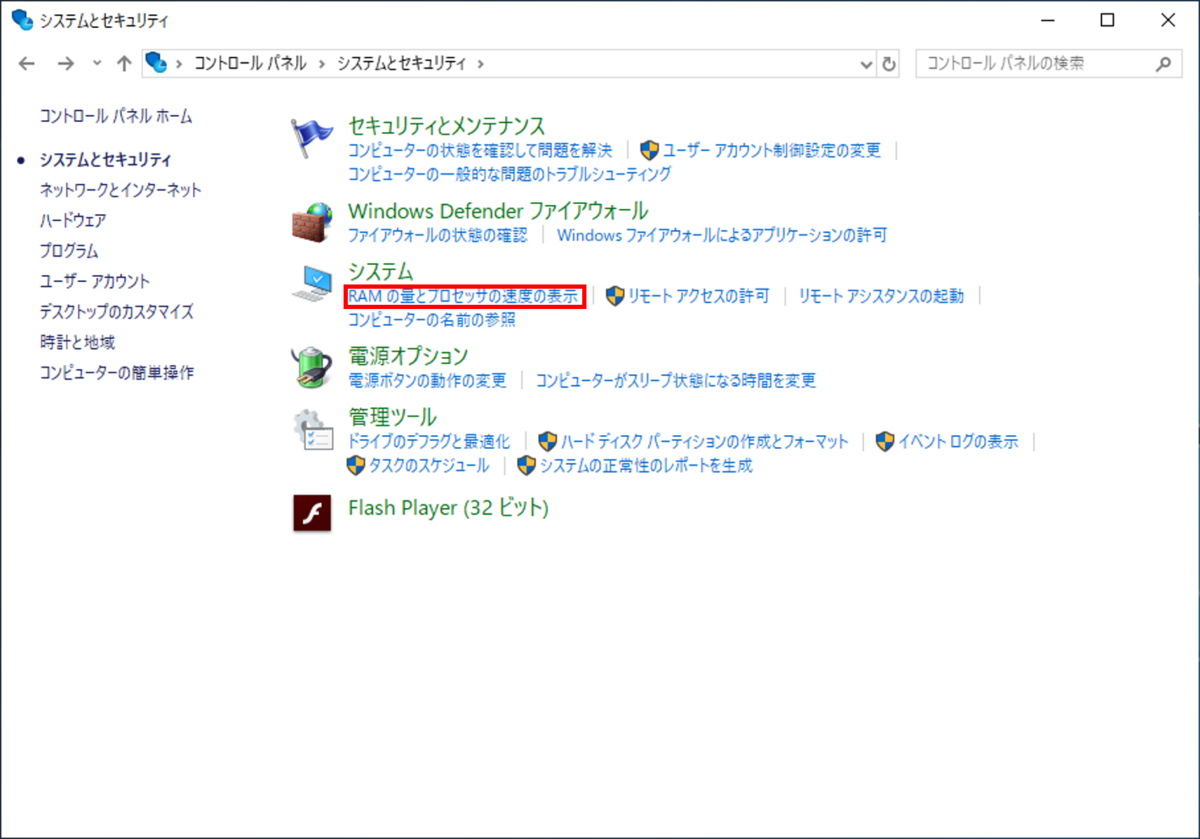Viewport: 1200px width, 839px height.
Task: Open イベント ログの表示 link
Action: [957, 441]
